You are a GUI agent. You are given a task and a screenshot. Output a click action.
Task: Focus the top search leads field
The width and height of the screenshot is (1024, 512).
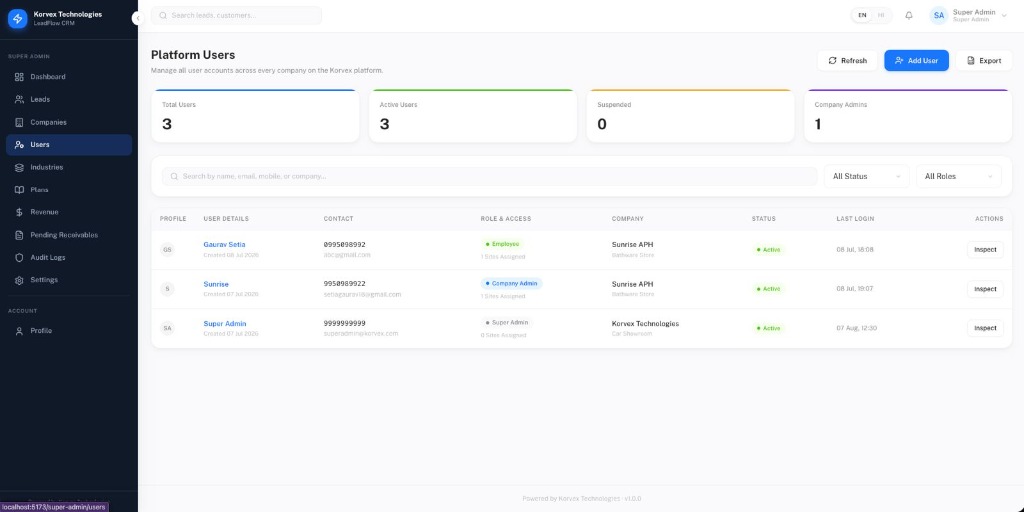[236, 15]
